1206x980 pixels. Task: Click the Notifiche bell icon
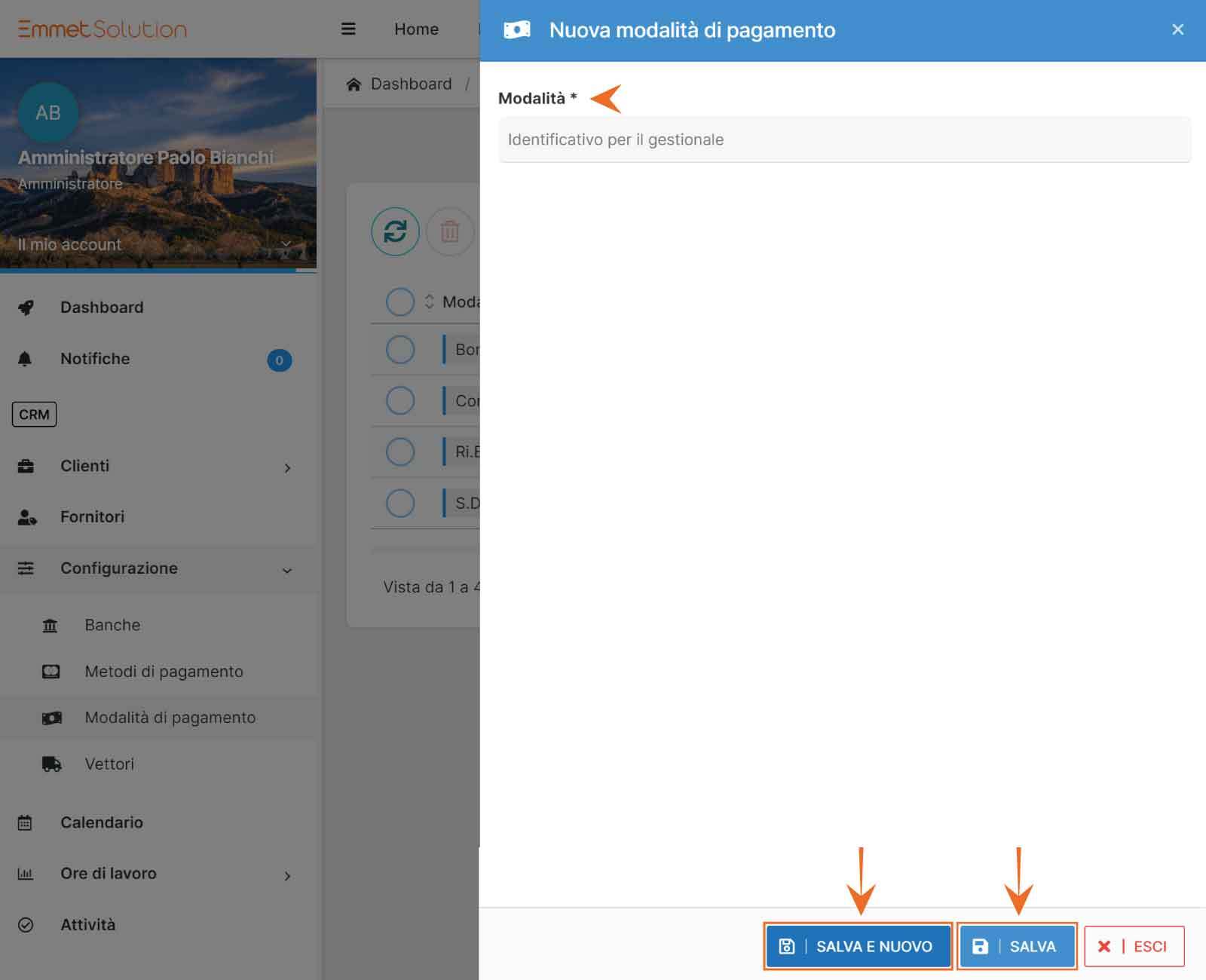coord(25,360)
